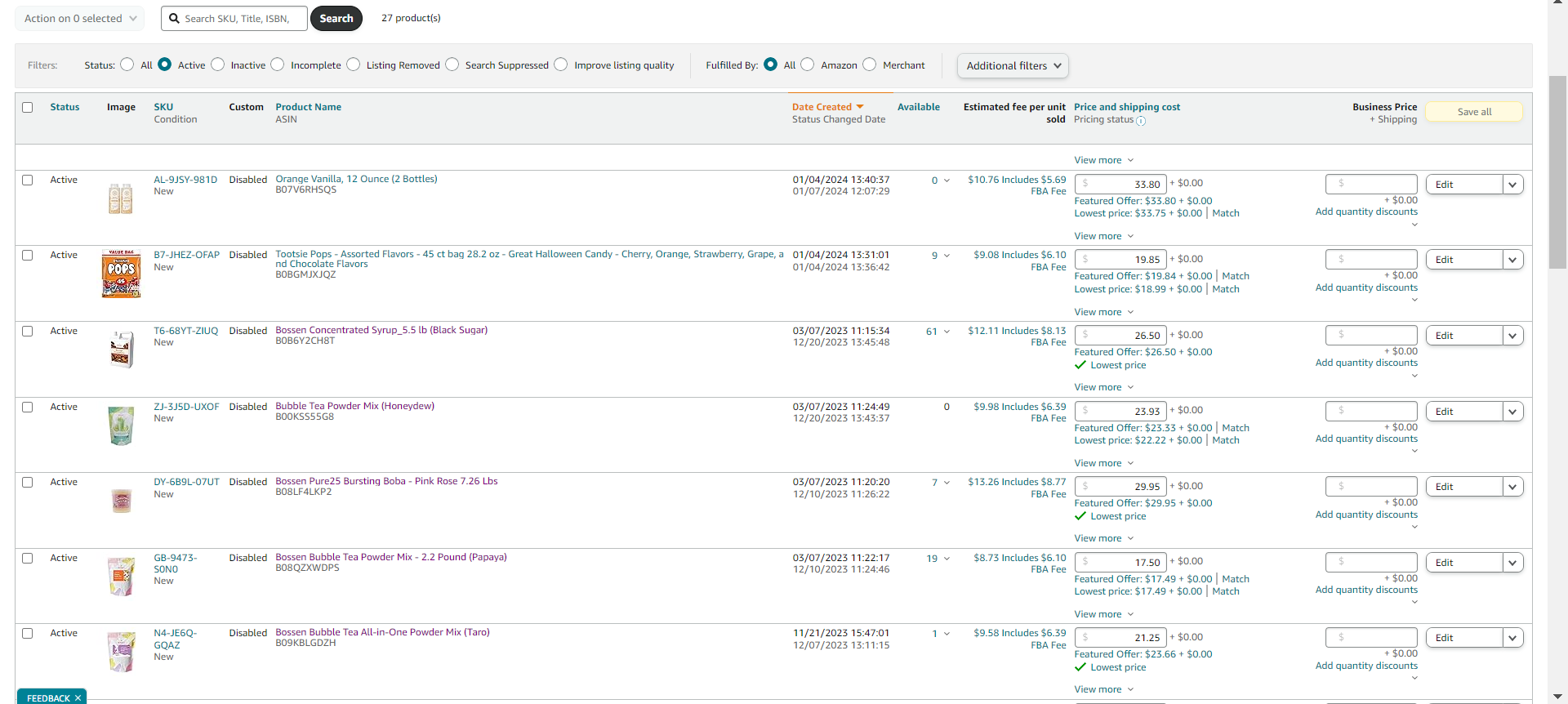Open Orange Vanilla product thumbnail
1568x704 pixels.
pos(121,198)
